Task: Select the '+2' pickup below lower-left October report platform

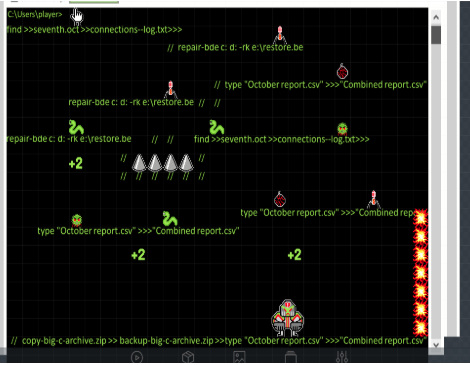Action: coord(138,255)
